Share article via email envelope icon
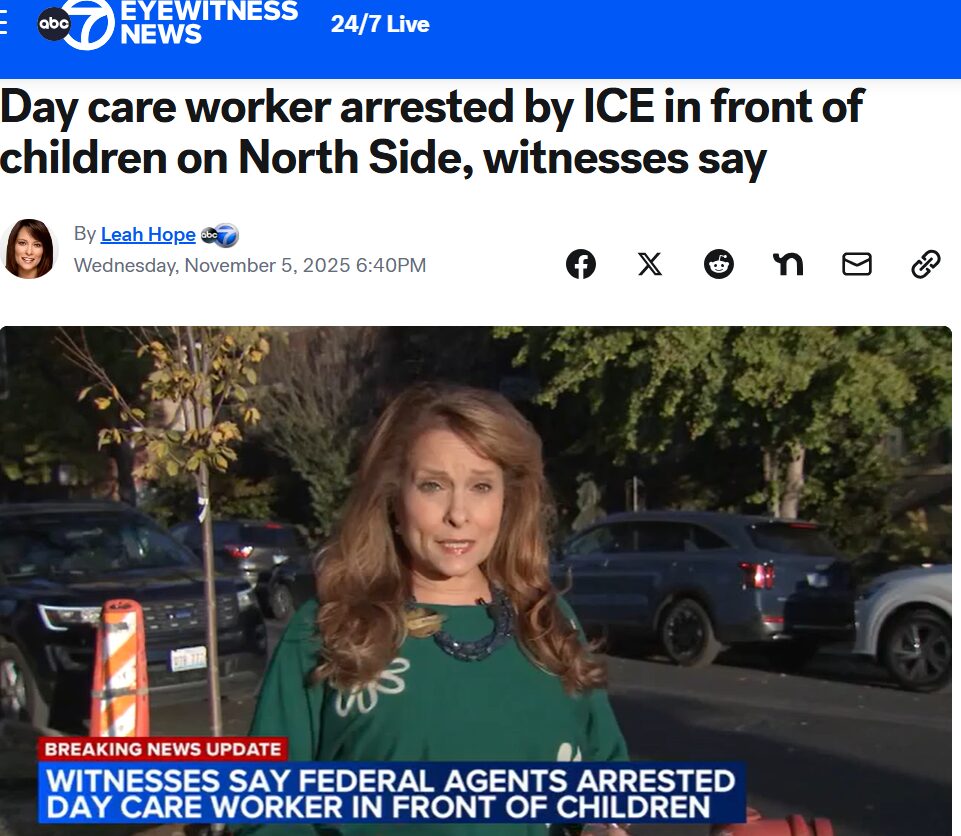Image resolution: width=961 pixels, height=836 pixels. 857,264
